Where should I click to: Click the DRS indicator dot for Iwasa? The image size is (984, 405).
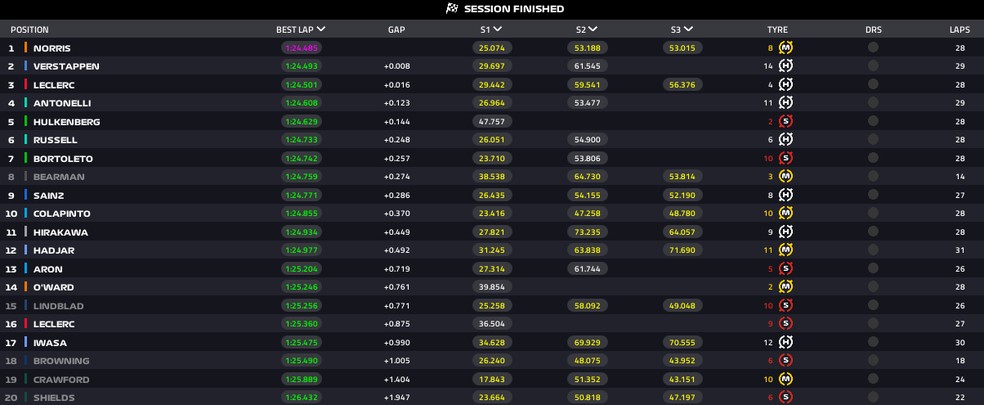tap(873, 342)
